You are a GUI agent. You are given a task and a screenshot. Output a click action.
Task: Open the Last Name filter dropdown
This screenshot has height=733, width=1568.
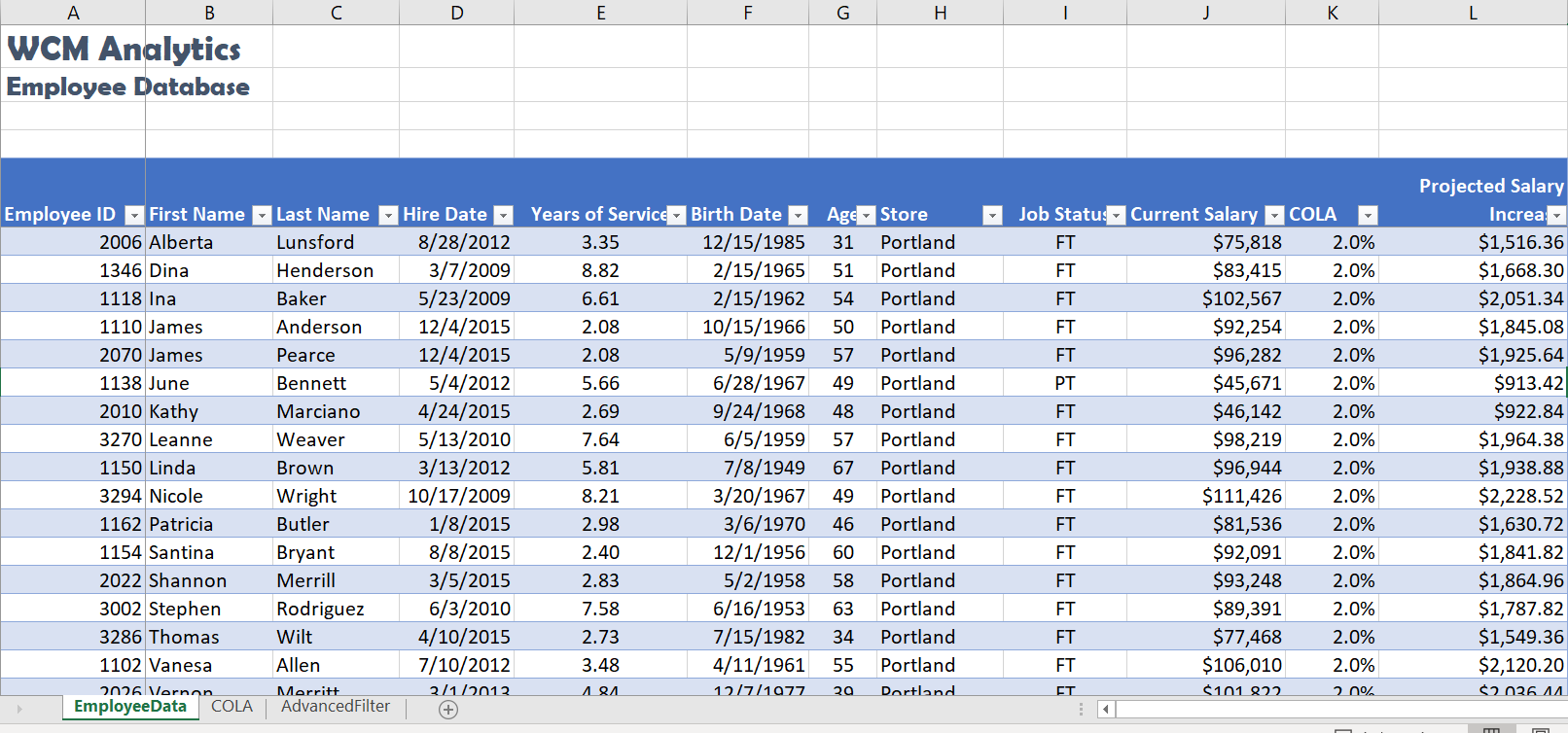(388, 216)
